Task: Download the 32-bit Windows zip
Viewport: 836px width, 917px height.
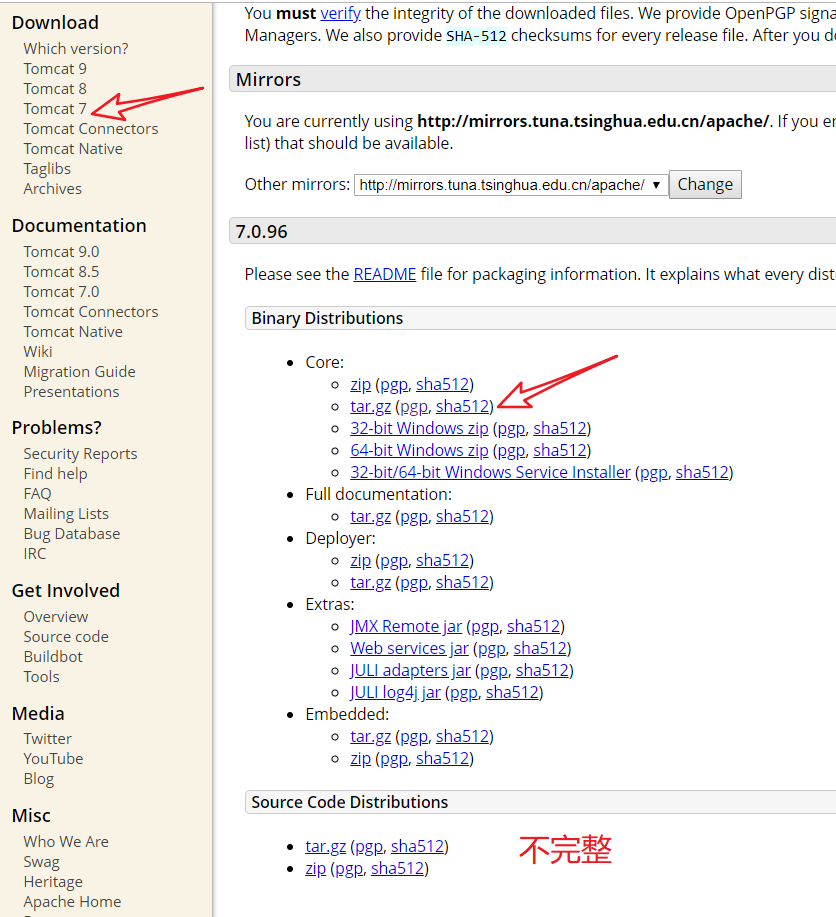Action: pyautogui.click(x=419, y=429)
